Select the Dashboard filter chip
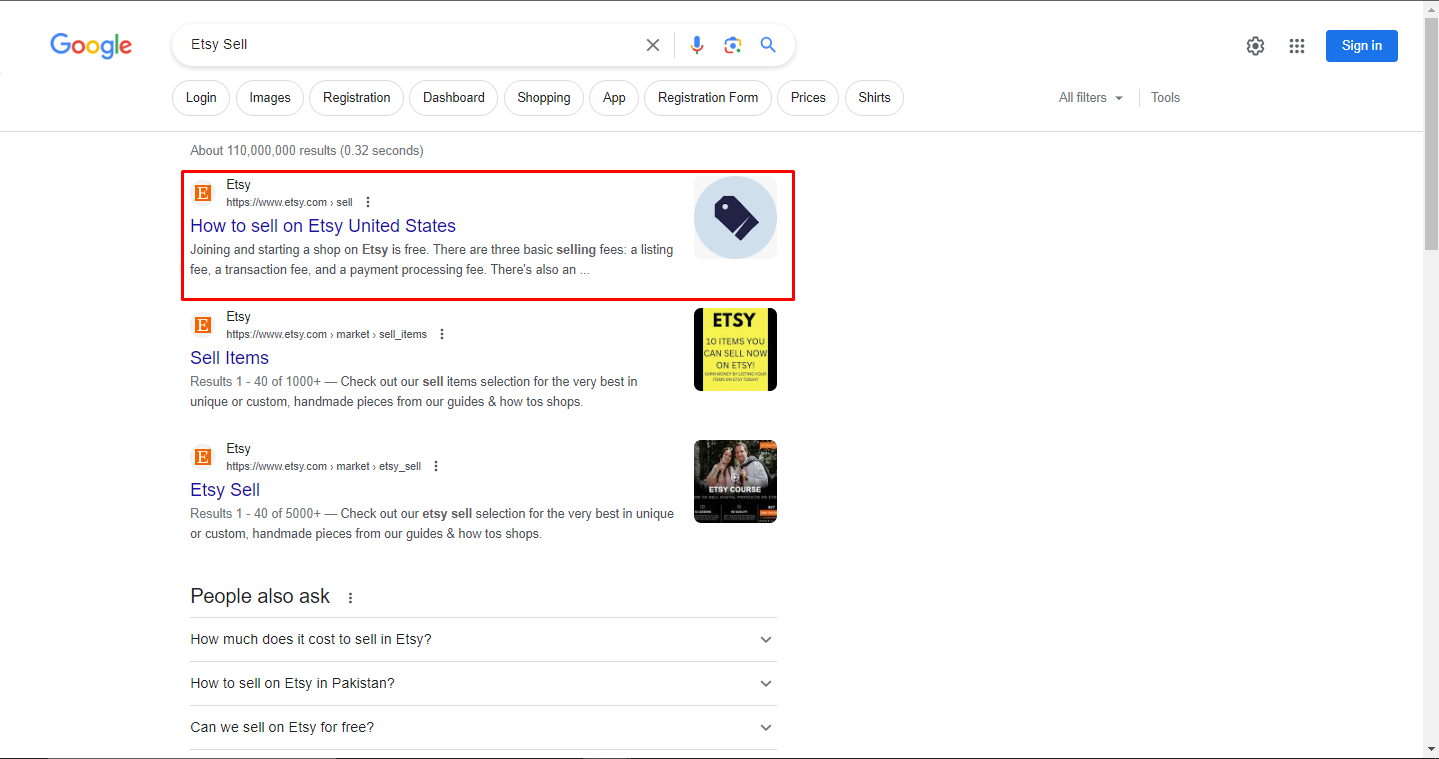The width and height of the screenshot is (1439, 759). 454,98
